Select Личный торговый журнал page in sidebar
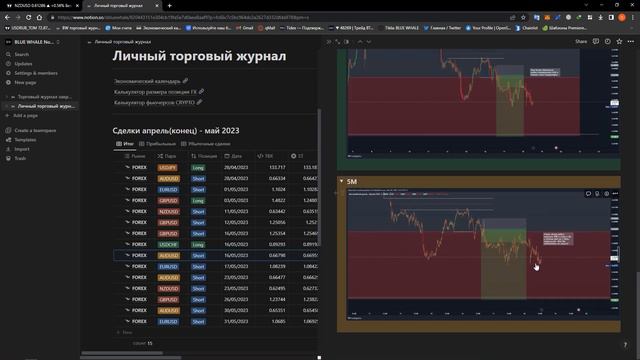 click(46, 106)
